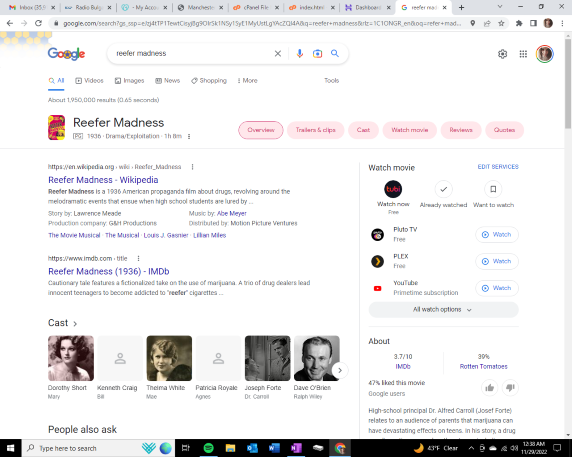The width and height of the screenshot is (572, 457).
Task: Open more options for Wikipedia result
Action: pyautogui.click(x=192, y=167)
